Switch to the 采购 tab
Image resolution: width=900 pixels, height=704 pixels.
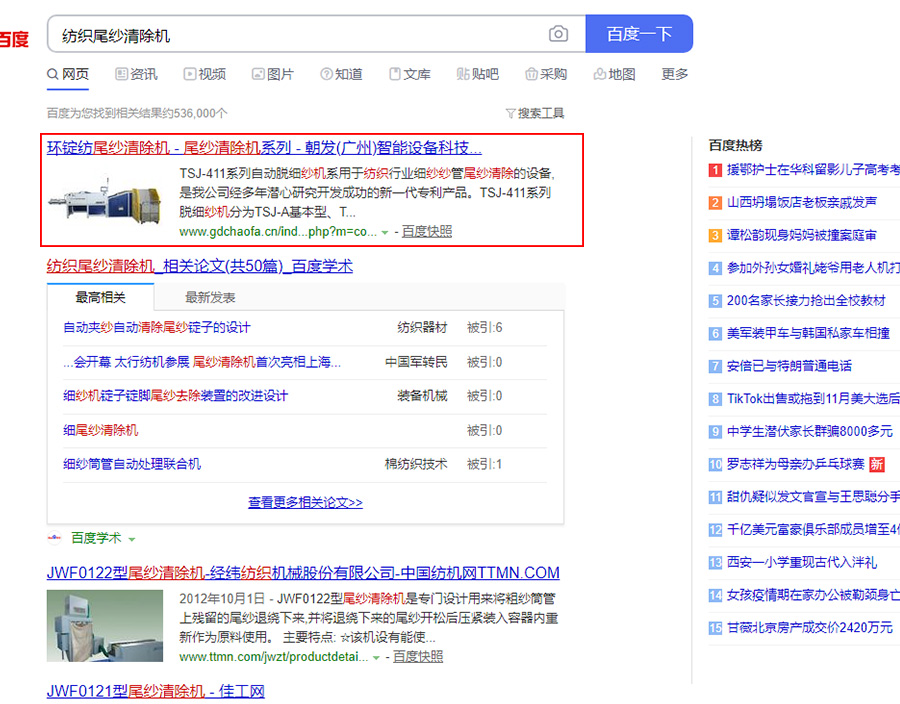[546, 75]
